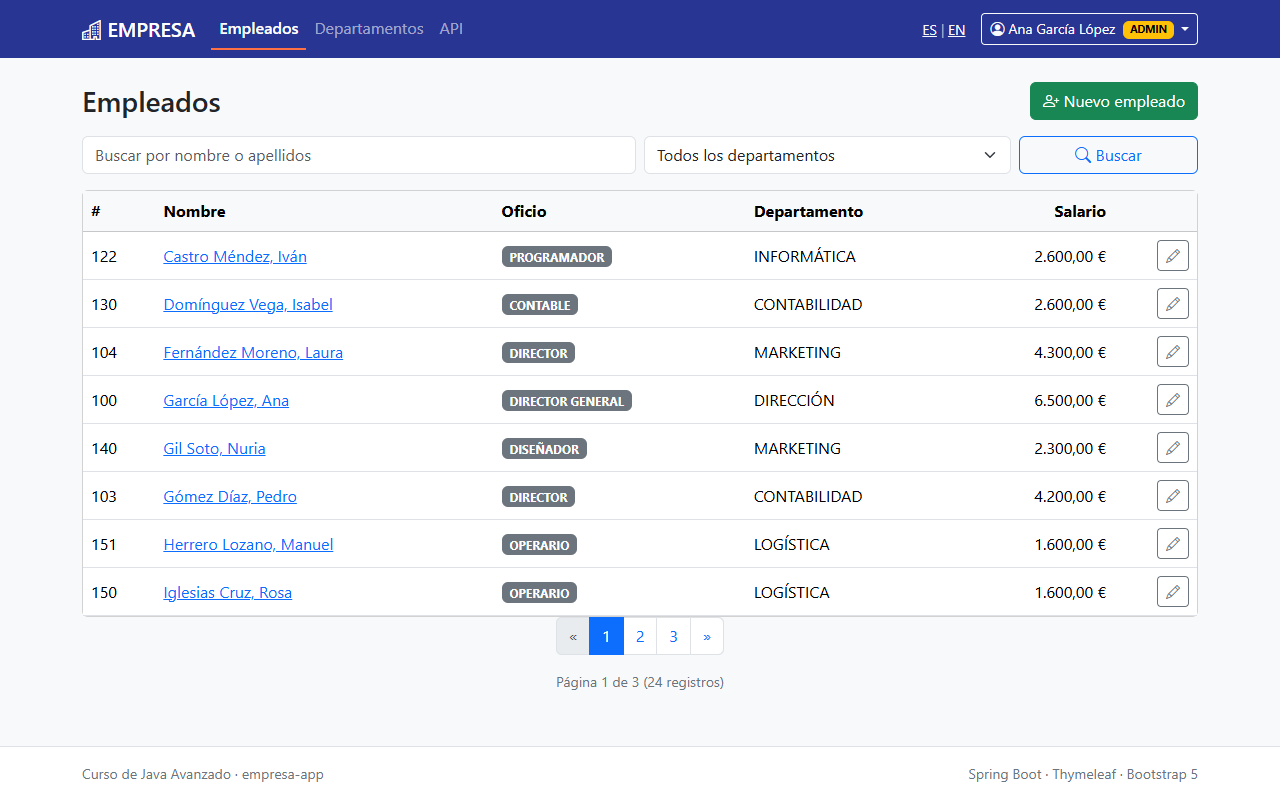Open employee link Castro Méndez, Iván

[235, 256]
